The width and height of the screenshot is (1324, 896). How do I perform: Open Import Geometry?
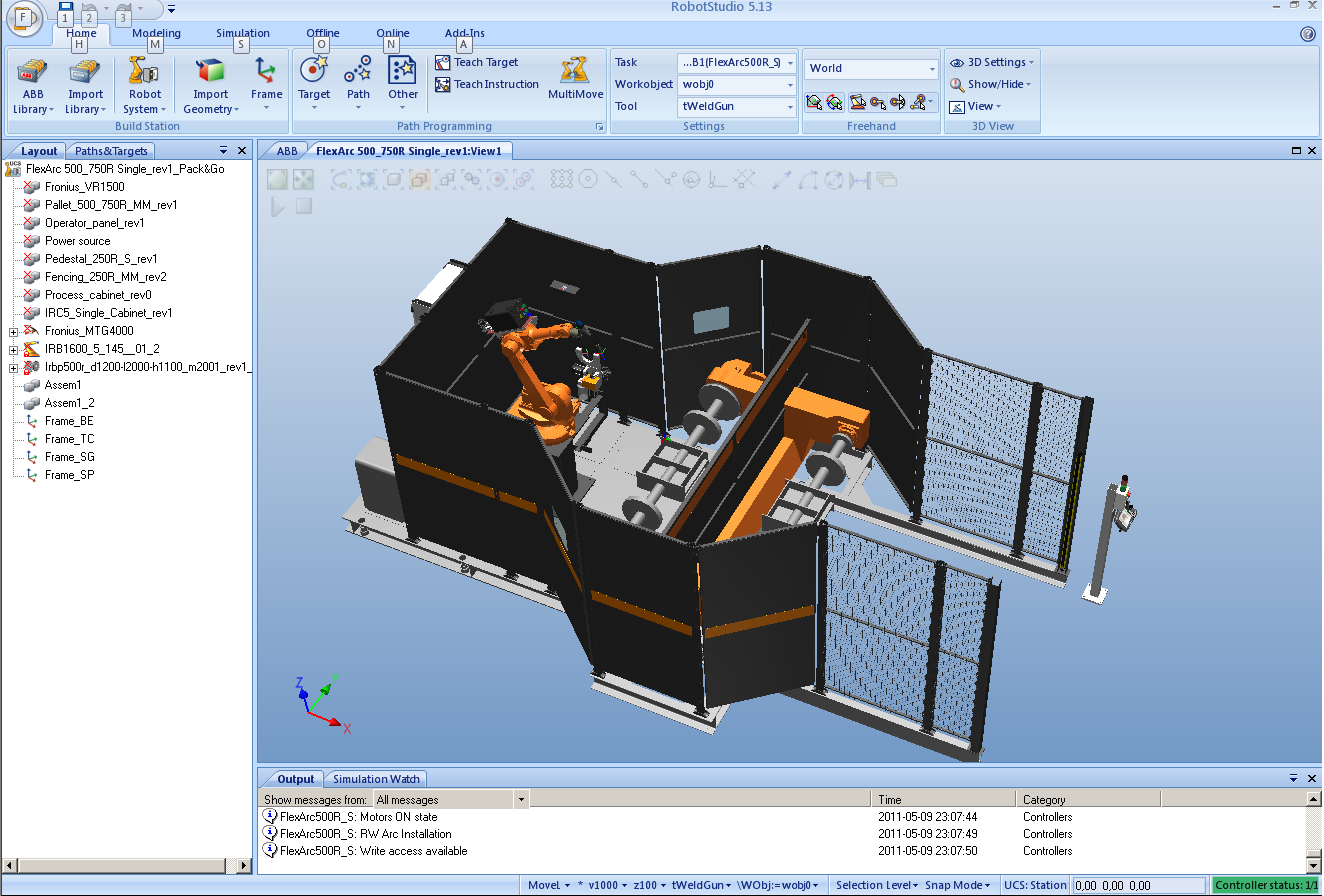(x=211, y=87)
